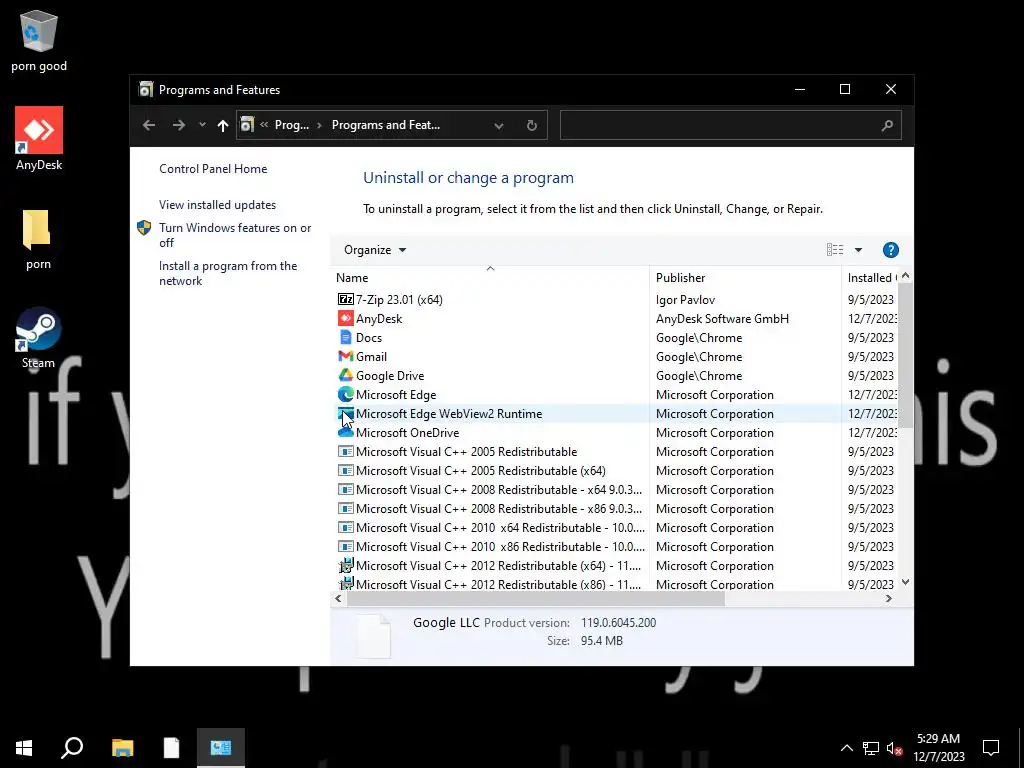Click the horizontal scrollbar thumb
The image size is (1024, 768).
point(536,598)
